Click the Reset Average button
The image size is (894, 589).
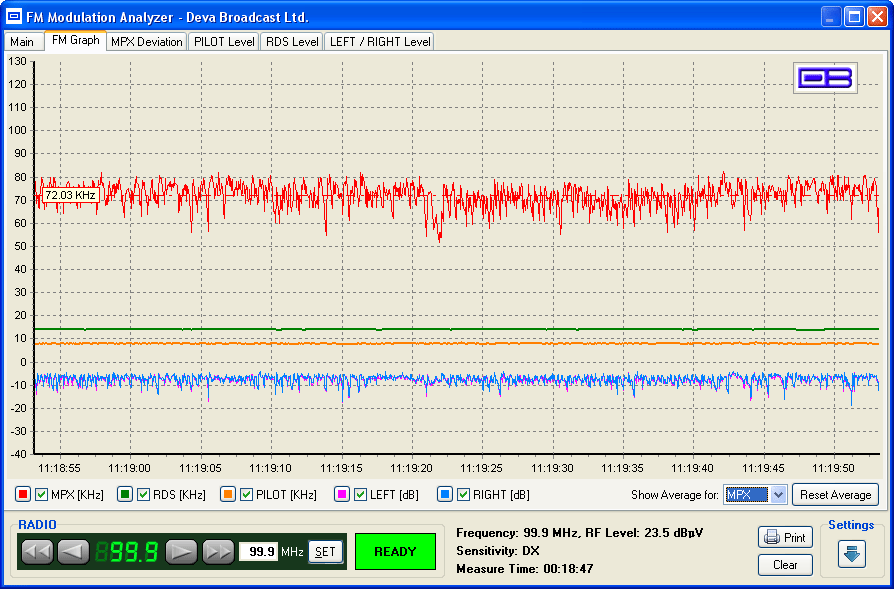click(835, 495)
